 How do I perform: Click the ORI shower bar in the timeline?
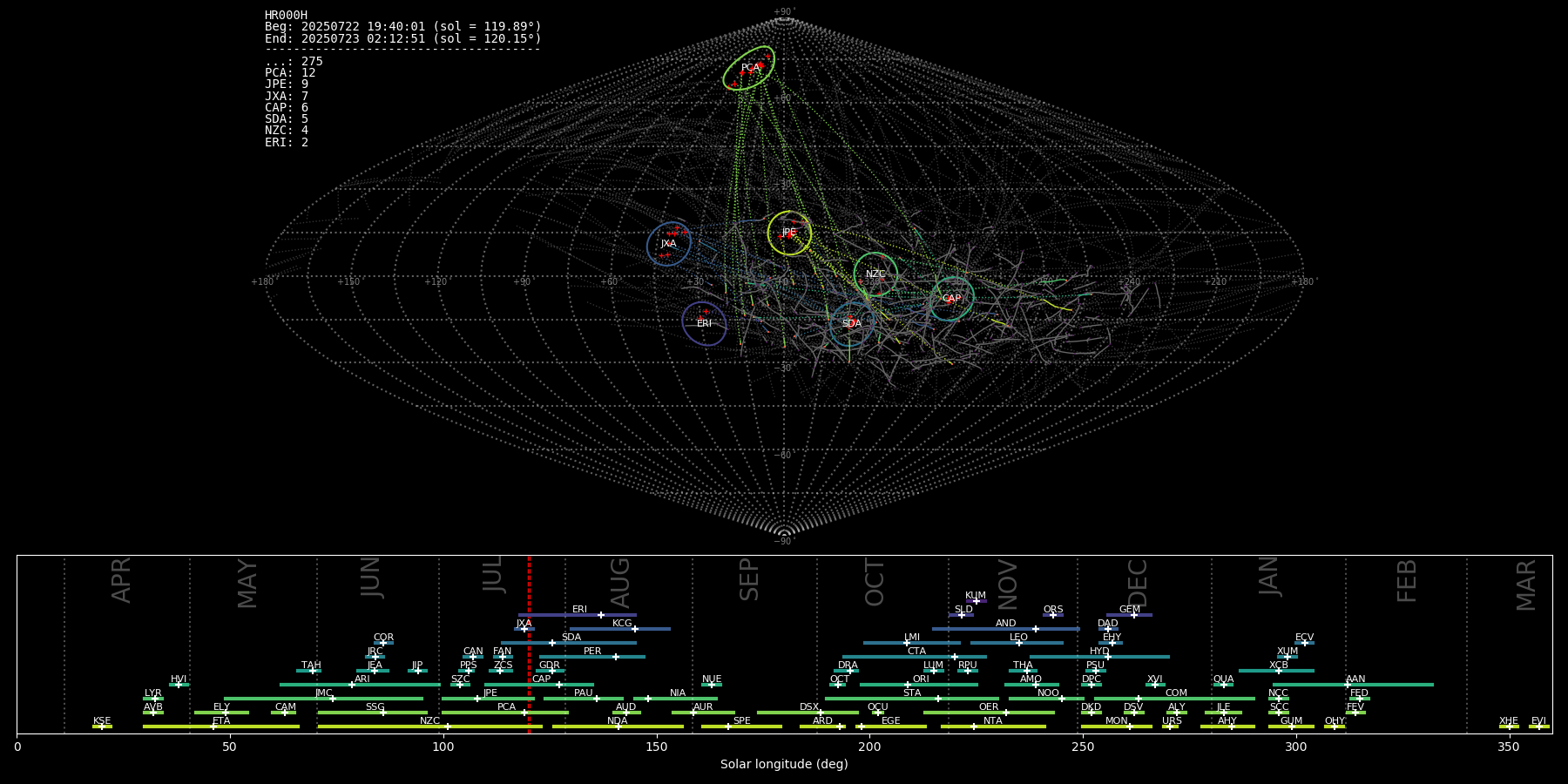point(918,685)
